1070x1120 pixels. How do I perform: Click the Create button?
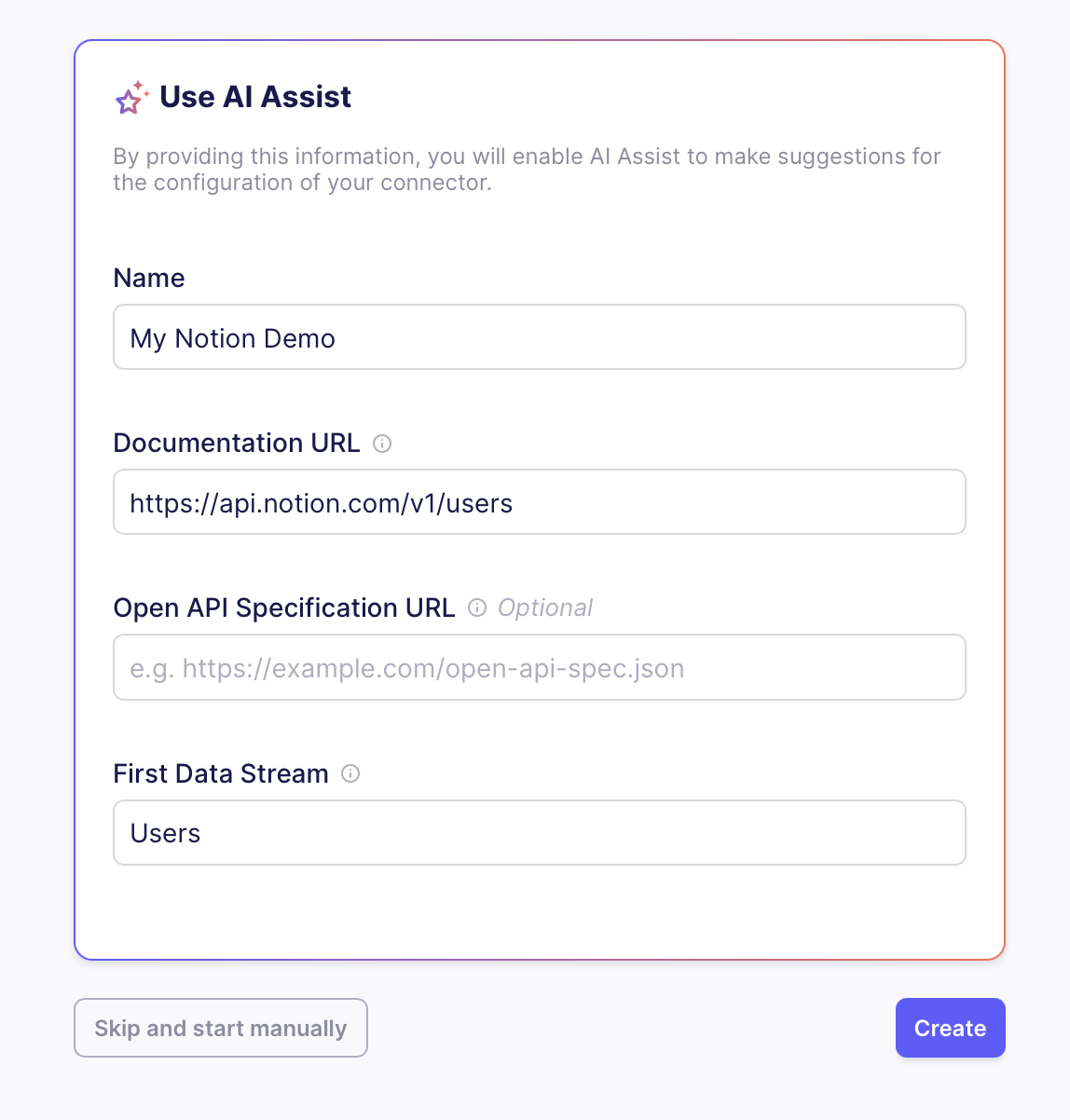pos(950,1028)
